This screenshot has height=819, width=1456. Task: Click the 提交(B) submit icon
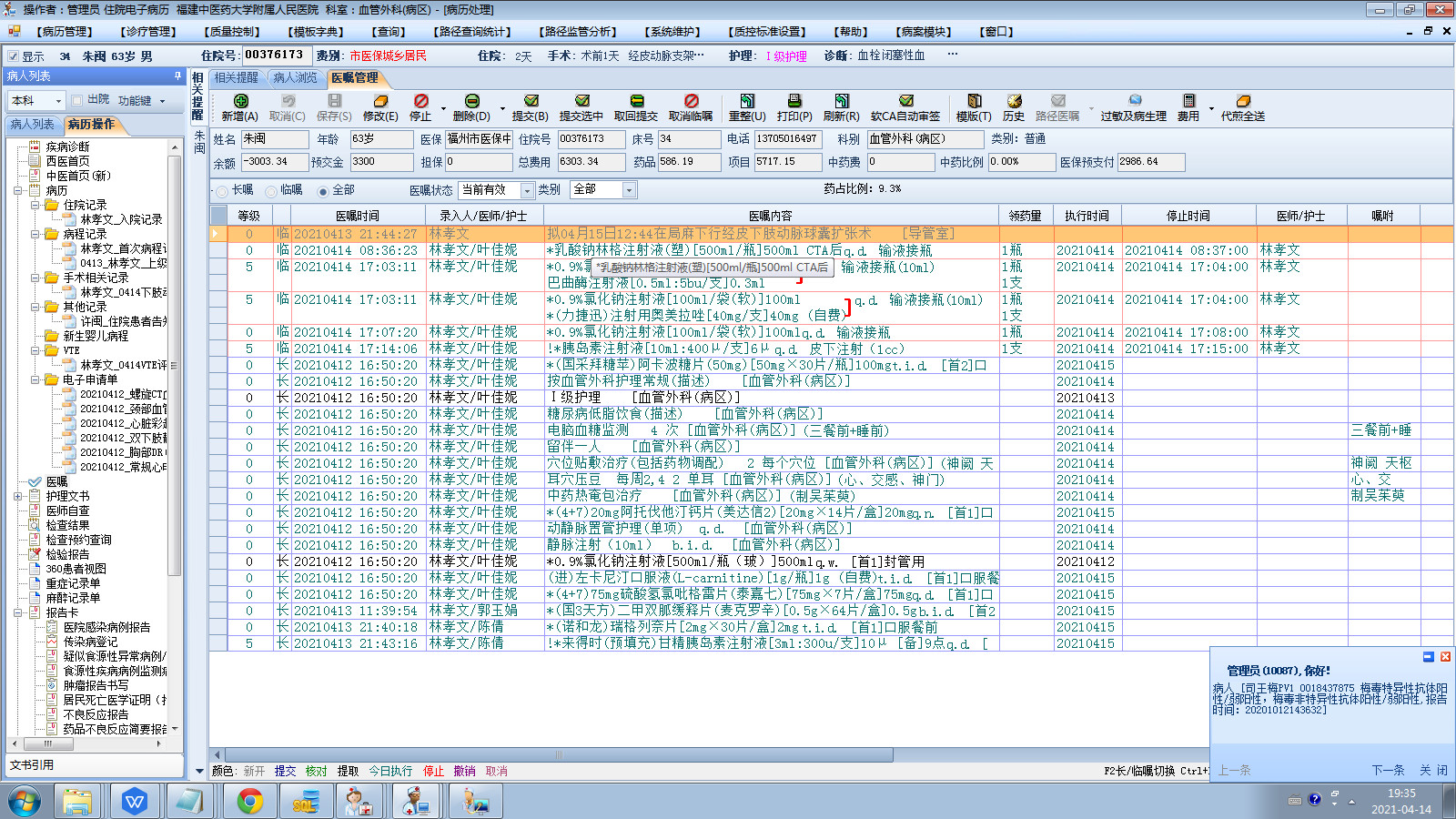(x=531, y=101)
